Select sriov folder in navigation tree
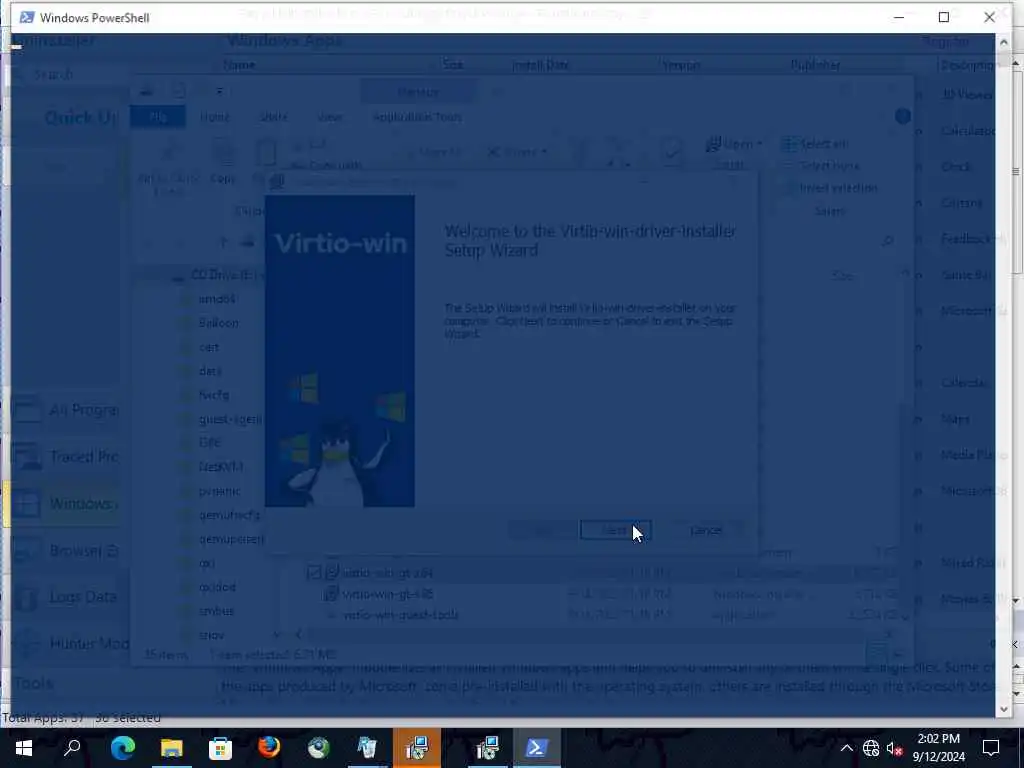This screenshot has height=768, width=1024. tap(212, 635)
